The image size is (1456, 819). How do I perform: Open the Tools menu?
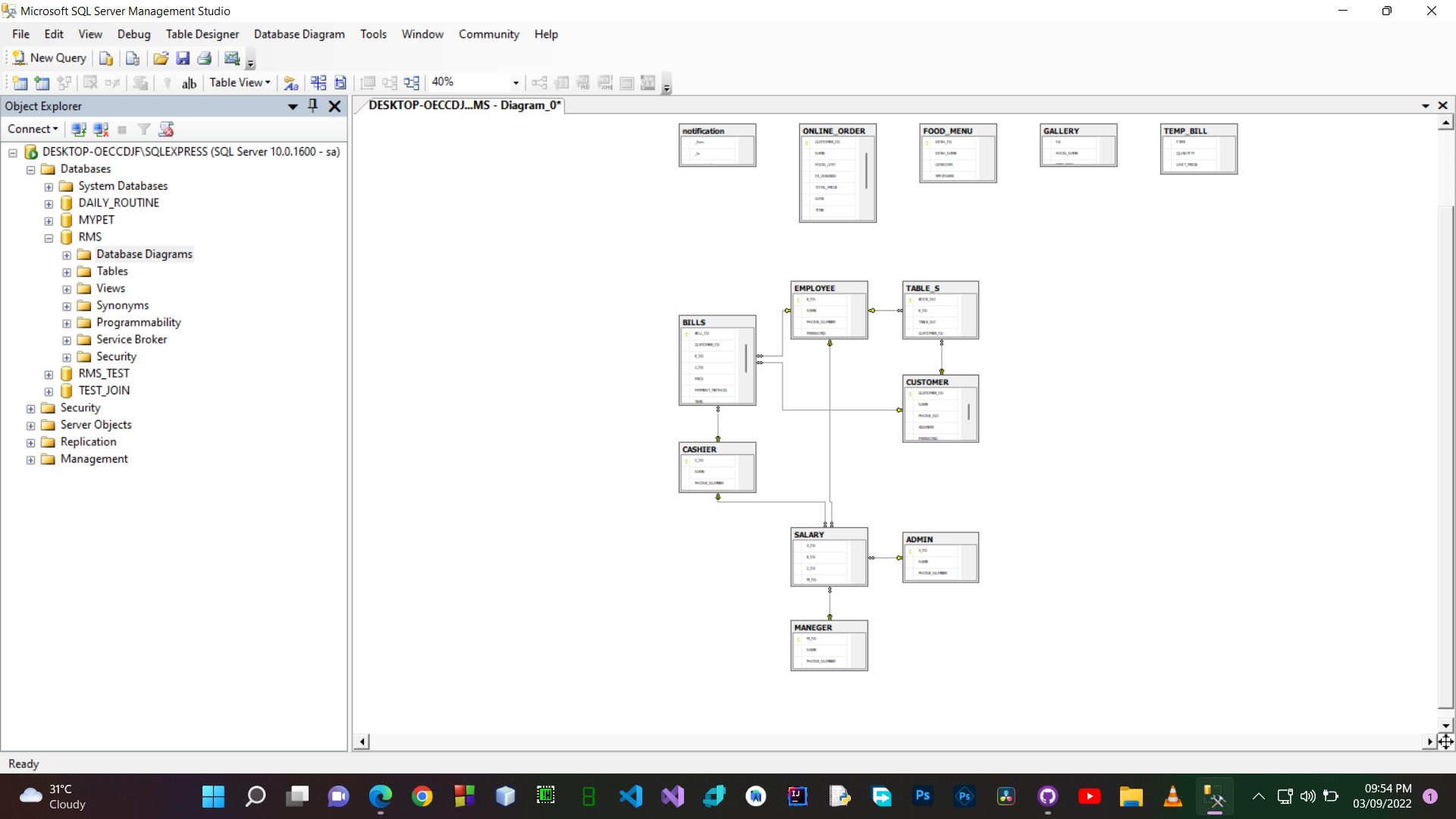(373, 34)
